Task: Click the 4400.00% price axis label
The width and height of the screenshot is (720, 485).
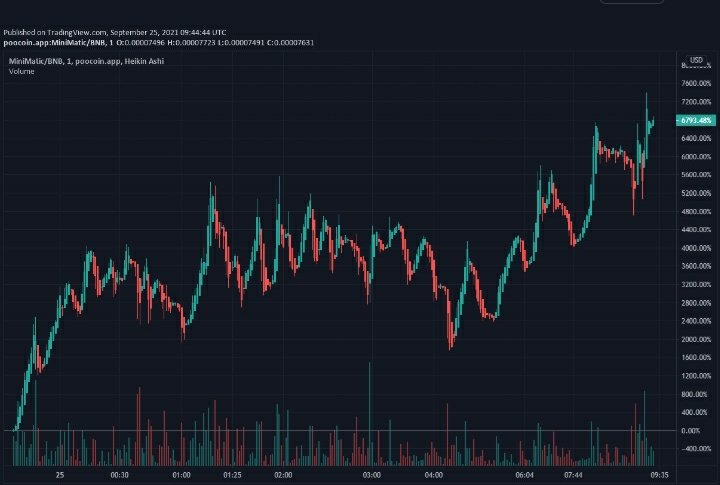Action: [696, 229]
